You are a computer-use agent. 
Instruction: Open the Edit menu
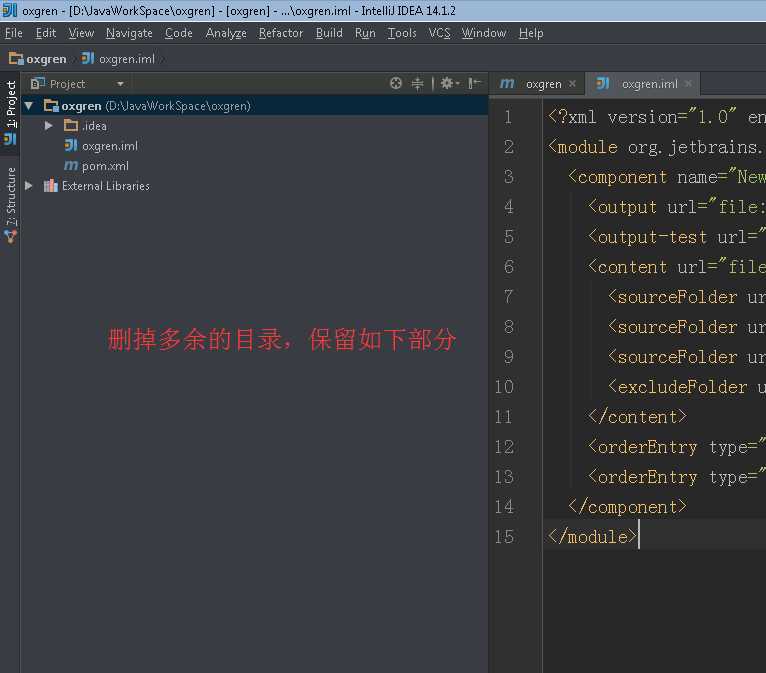tap(45, 33)
